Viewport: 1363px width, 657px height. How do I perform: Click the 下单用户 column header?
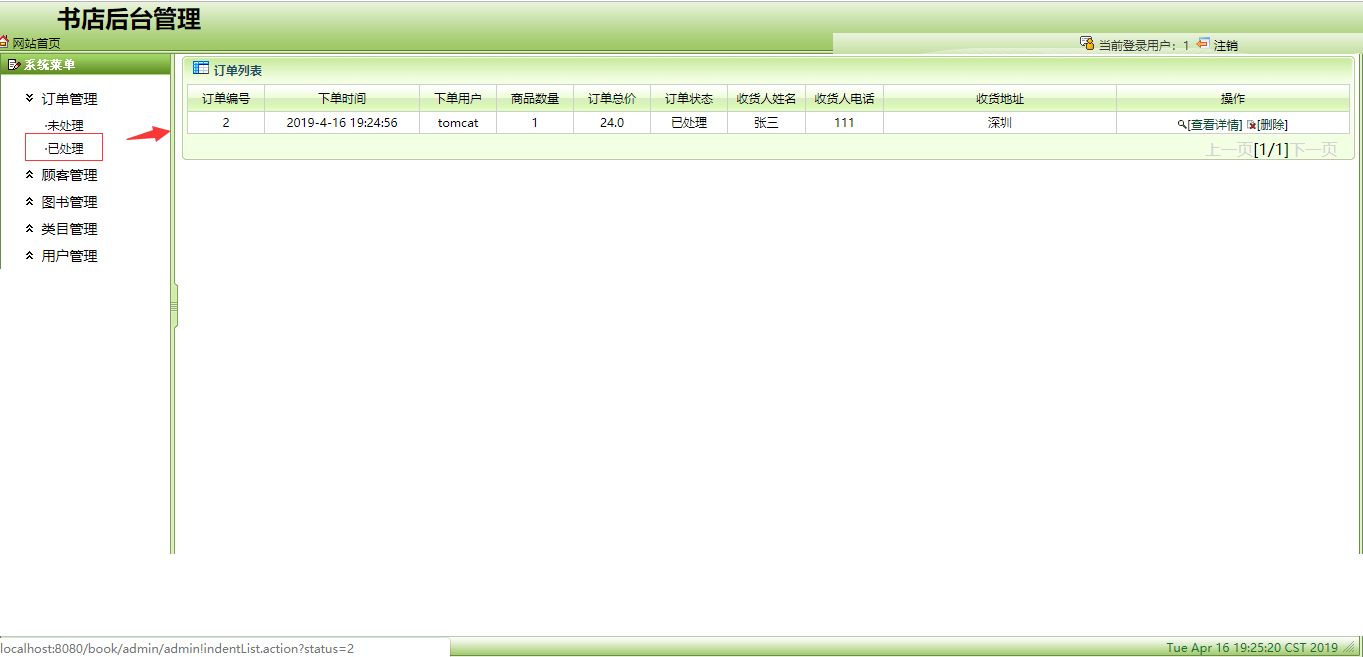tap(458, 98)
